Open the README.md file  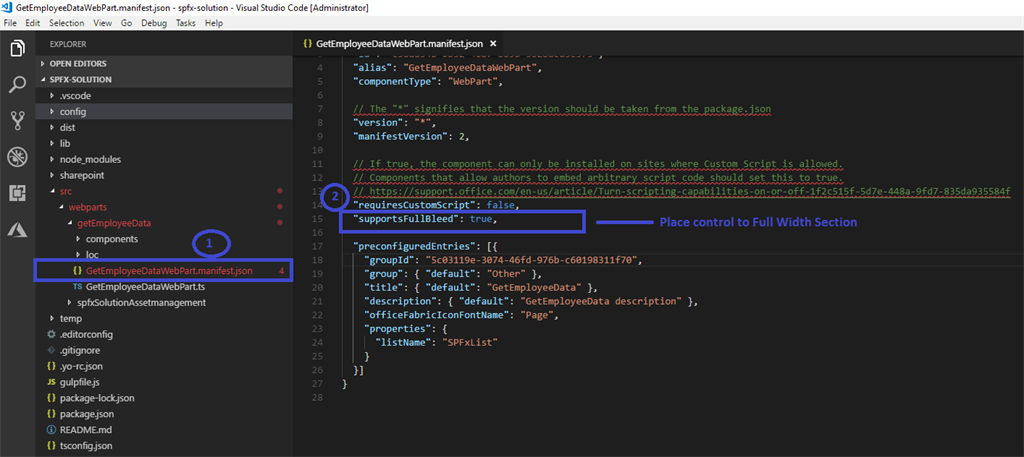(163, 430)
